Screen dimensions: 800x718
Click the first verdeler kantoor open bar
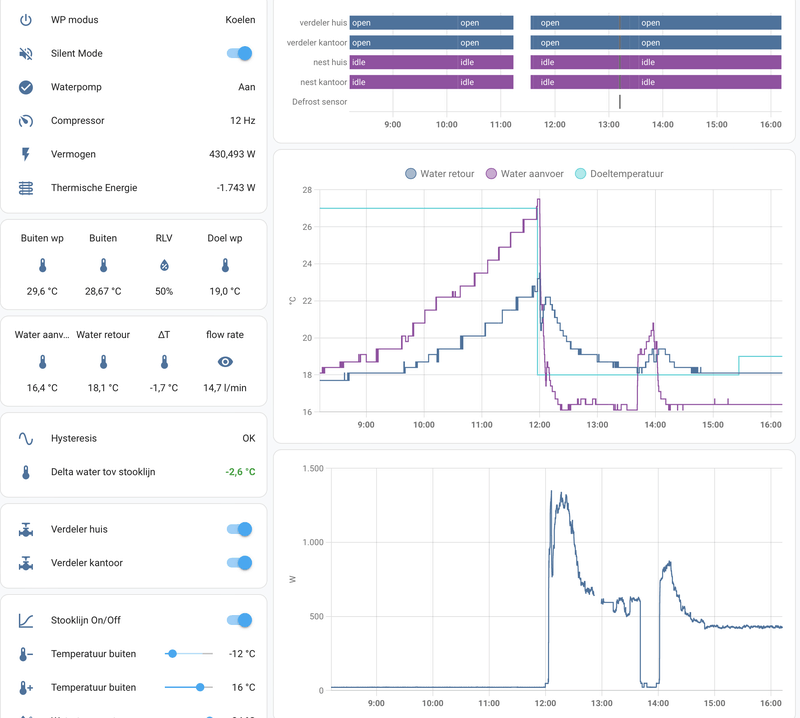[431, 42]
